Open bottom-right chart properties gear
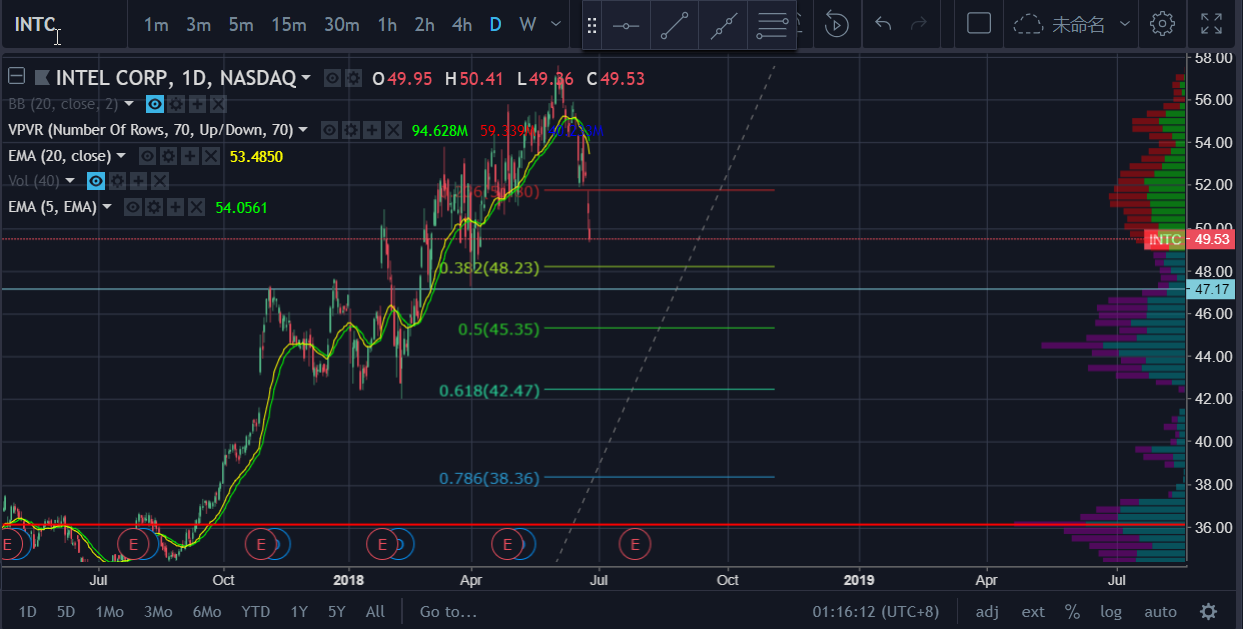 [1208, 611]
